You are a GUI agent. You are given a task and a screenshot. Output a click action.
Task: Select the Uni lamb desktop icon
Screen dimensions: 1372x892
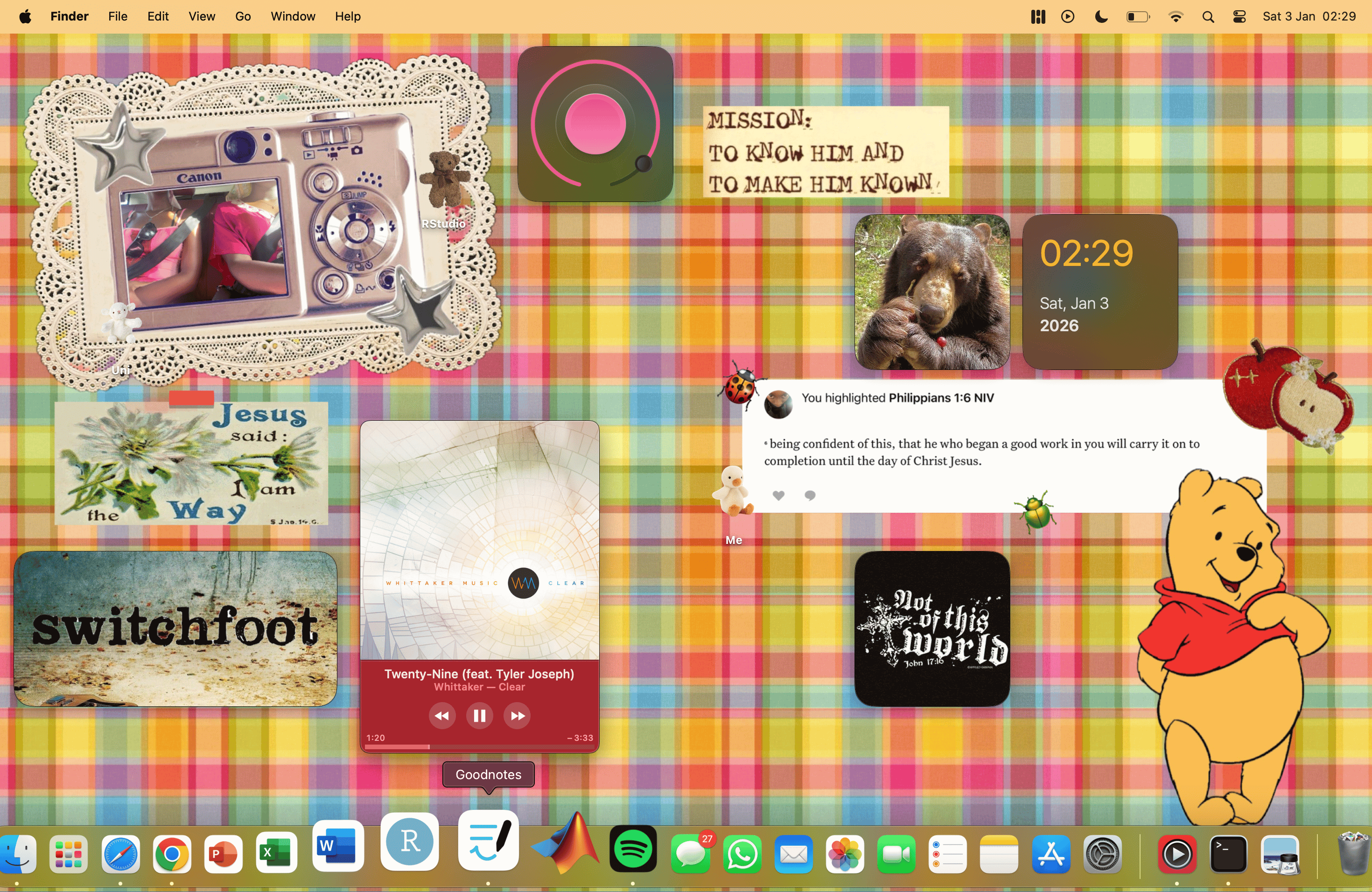pyautogui.click(x=120, y=323)
